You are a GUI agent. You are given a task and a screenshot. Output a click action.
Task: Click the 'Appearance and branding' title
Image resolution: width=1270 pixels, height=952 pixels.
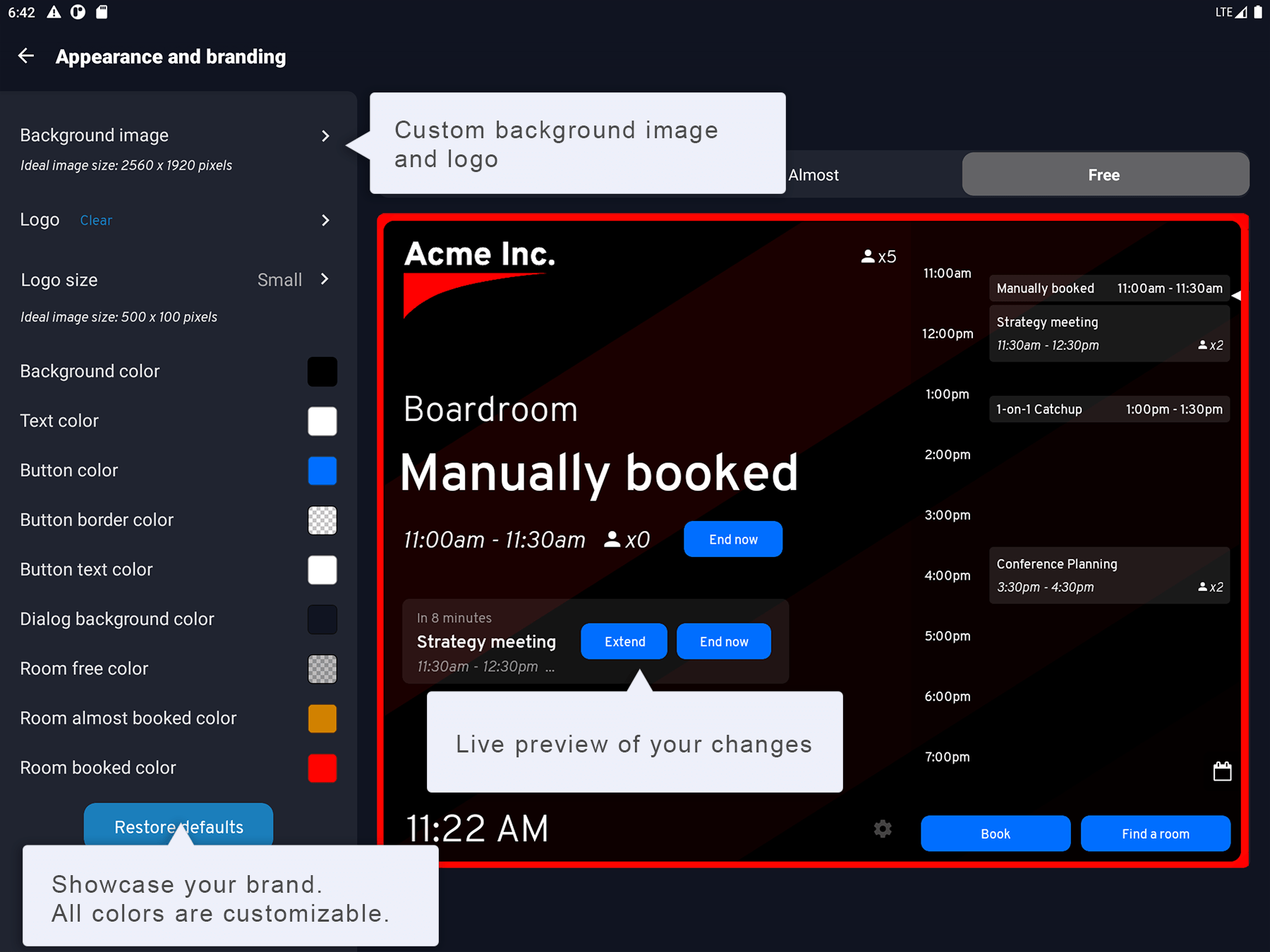[x=171, y=56]
